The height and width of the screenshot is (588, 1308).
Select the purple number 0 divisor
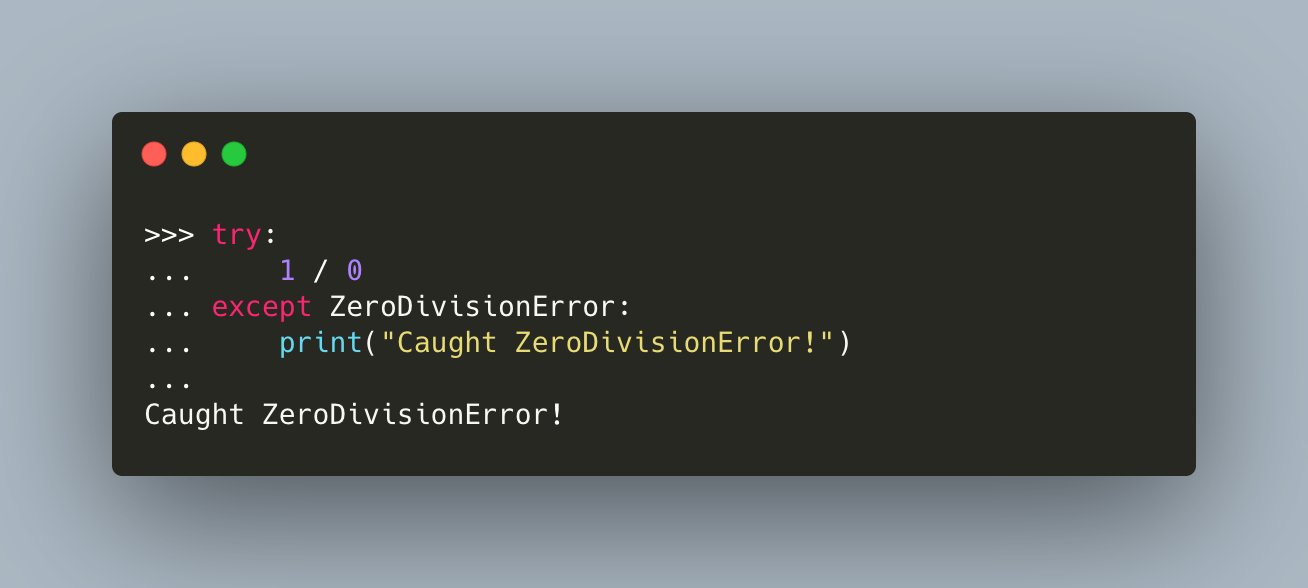click(355, 270)
